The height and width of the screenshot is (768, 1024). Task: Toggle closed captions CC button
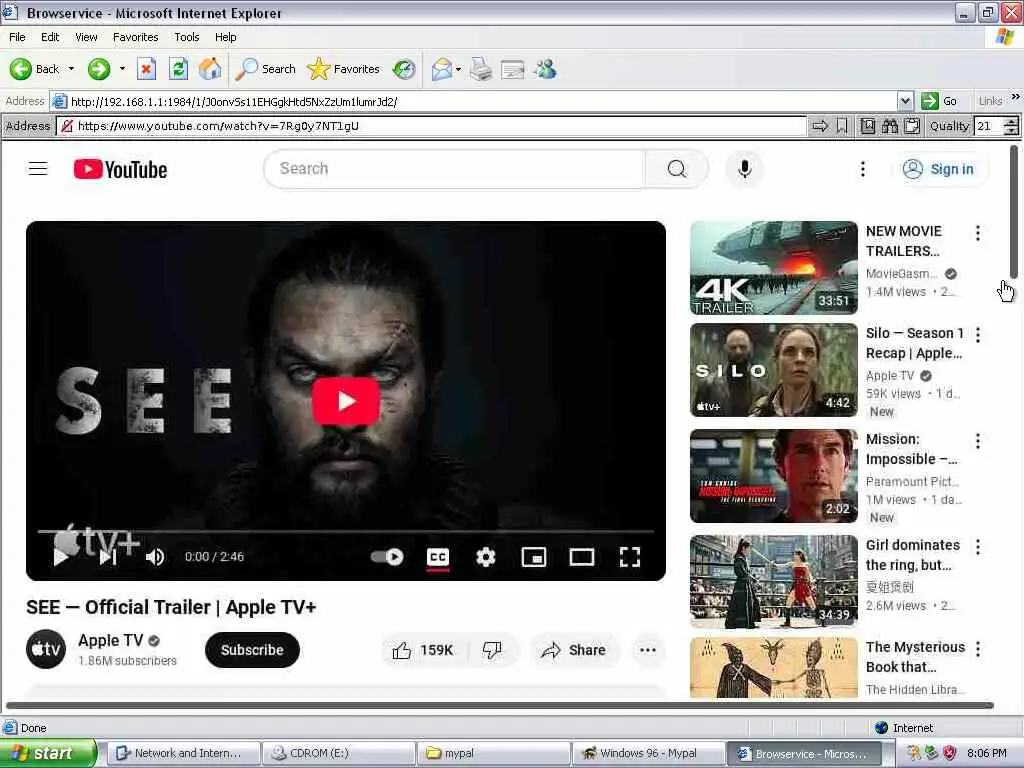pos(438,557)
